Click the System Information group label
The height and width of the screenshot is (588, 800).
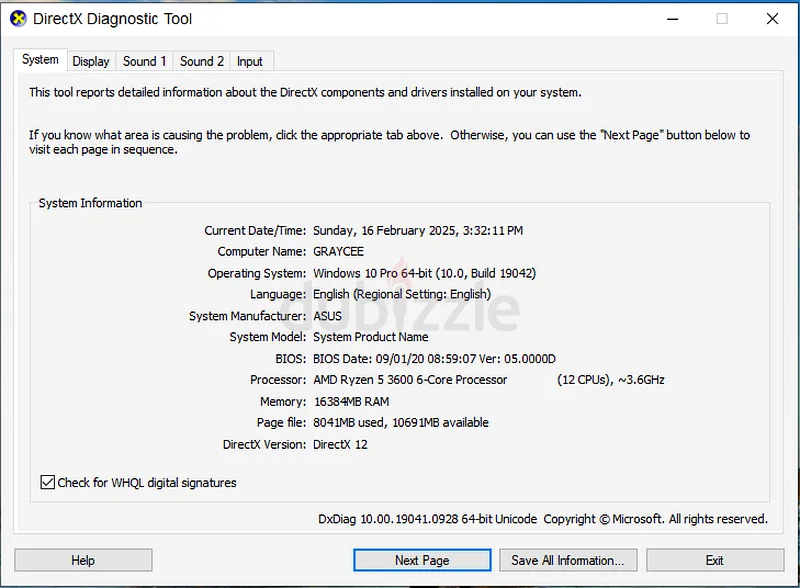(x=90, y=203)
